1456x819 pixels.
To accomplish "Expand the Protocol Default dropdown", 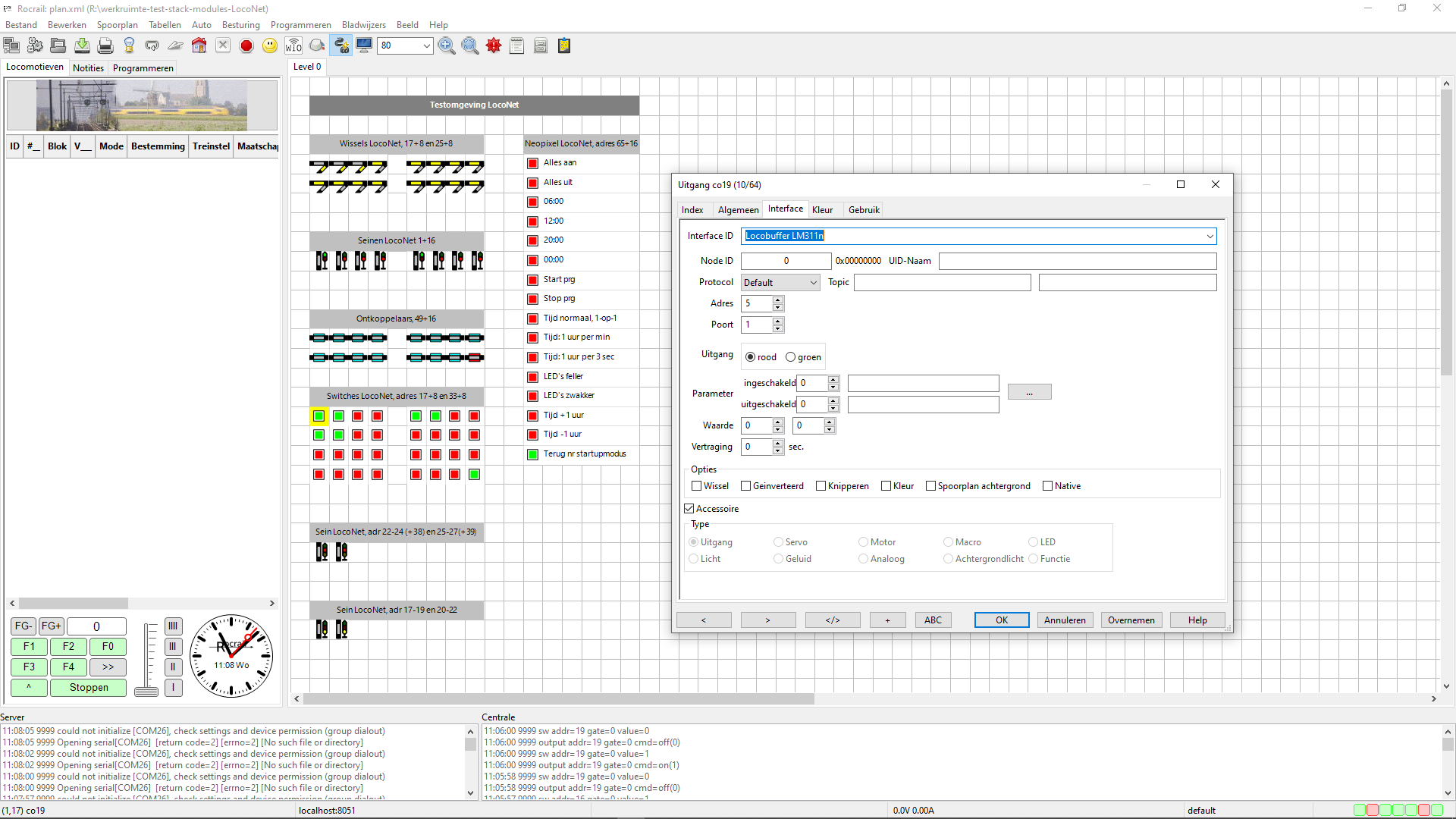I will [x=813, y=283].
